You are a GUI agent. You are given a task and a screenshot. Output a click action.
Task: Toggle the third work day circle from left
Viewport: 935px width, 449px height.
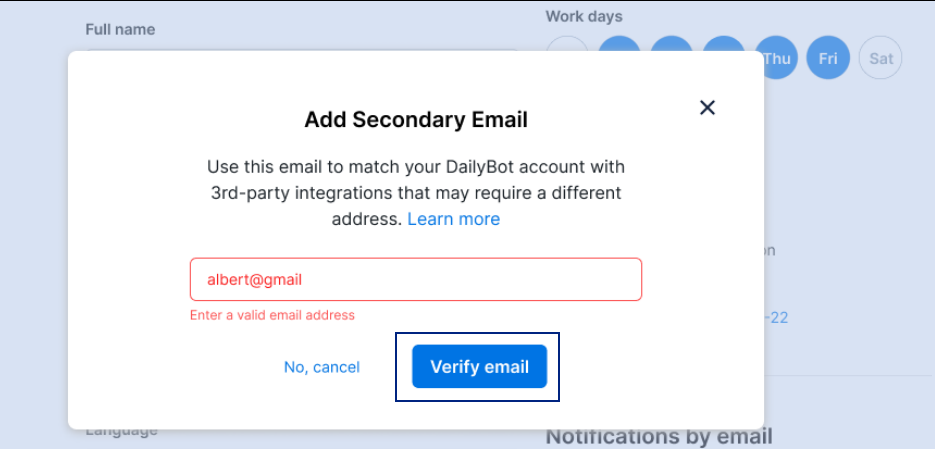click(672, 45)
